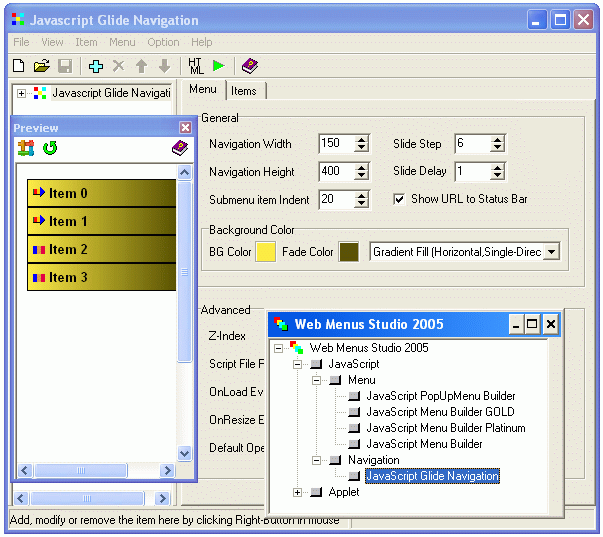Click Item 3 in the preview
This screenshot has width=603, height=537.
(x=102, y=277)
